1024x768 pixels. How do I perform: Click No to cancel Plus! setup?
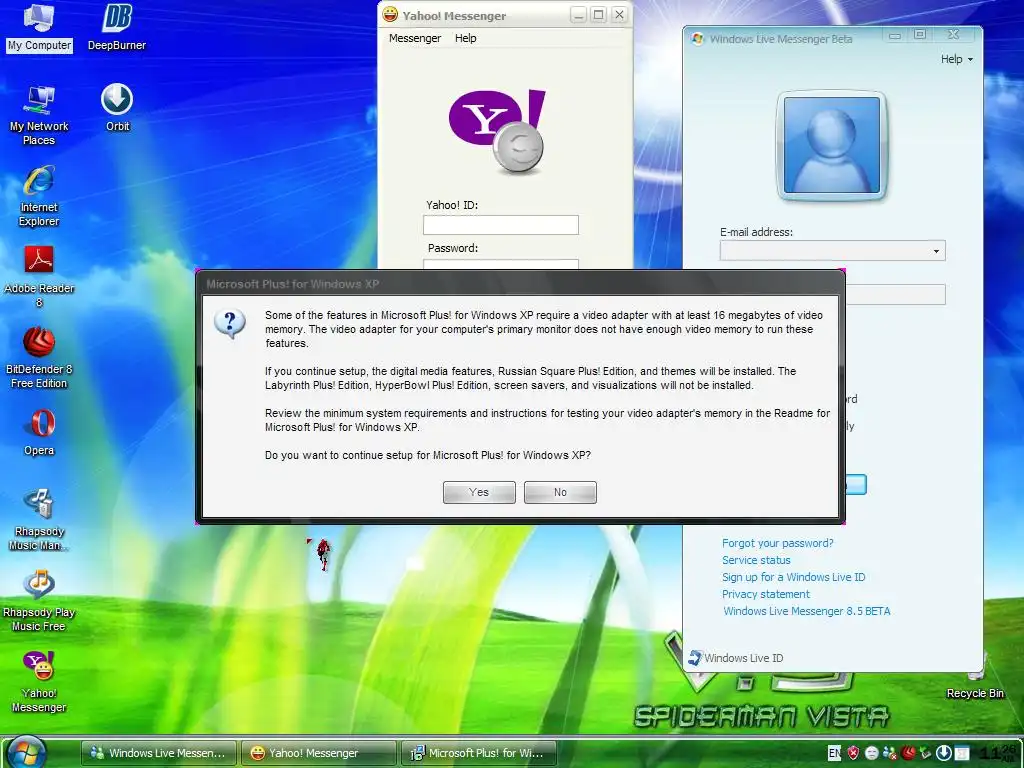click(x=560, y=492)
